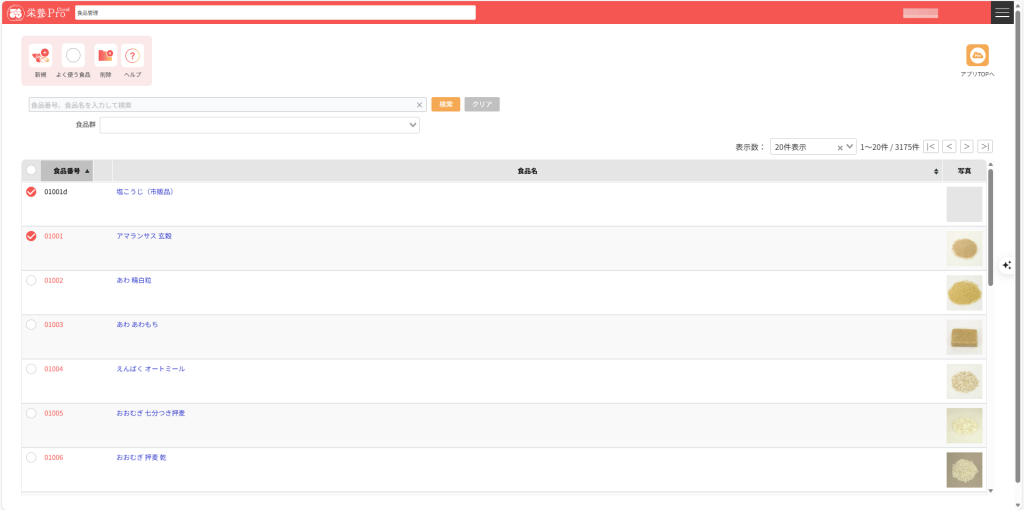Click the food search input field
The width and height of the screenshot is (1024, 510).
point(220,104)
